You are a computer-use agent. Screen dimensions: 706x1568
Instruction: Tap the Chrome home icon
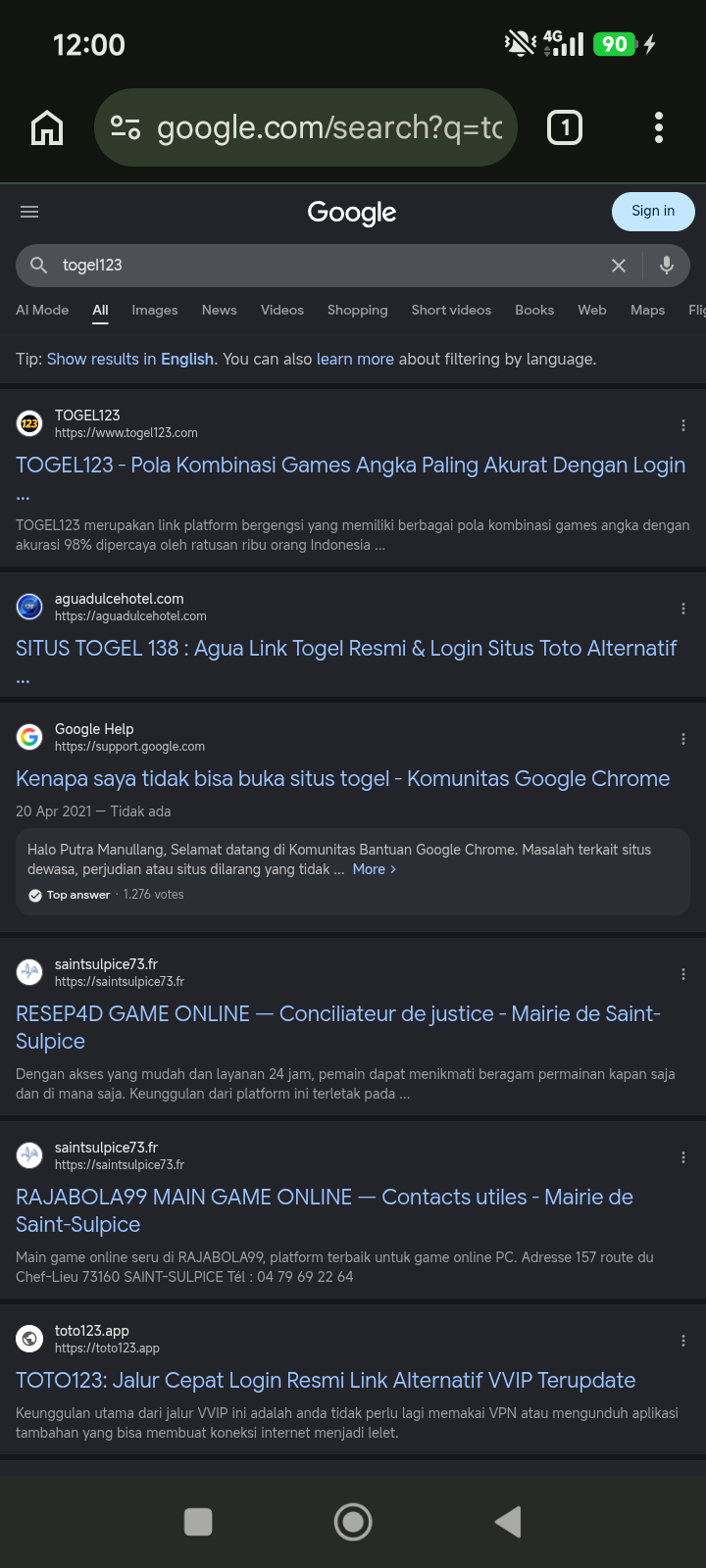47,128
